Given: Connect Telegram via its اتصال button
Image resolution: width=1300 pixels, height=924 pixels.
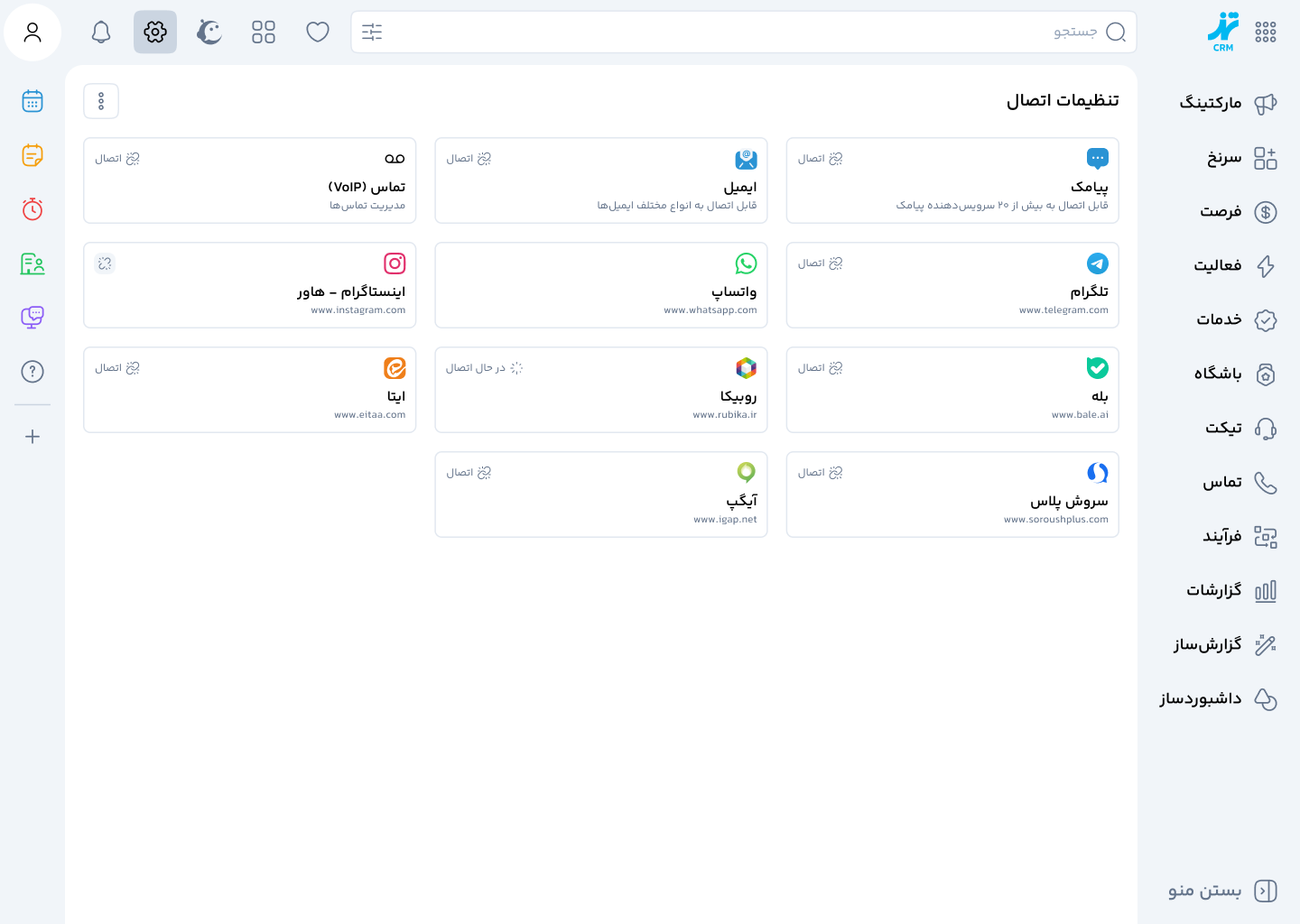Looking at the screenshot, I should [820, 263].
